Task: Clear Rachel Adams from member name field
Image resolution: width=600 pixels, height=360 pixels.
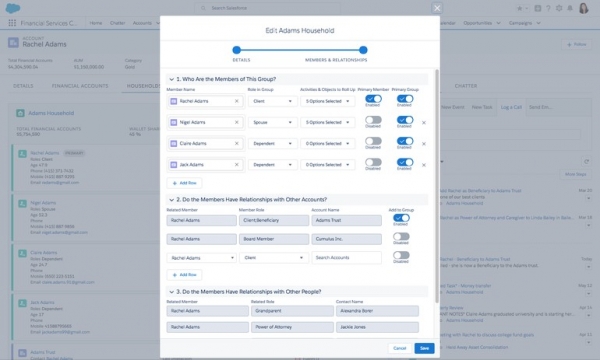Action: [236, 101]
